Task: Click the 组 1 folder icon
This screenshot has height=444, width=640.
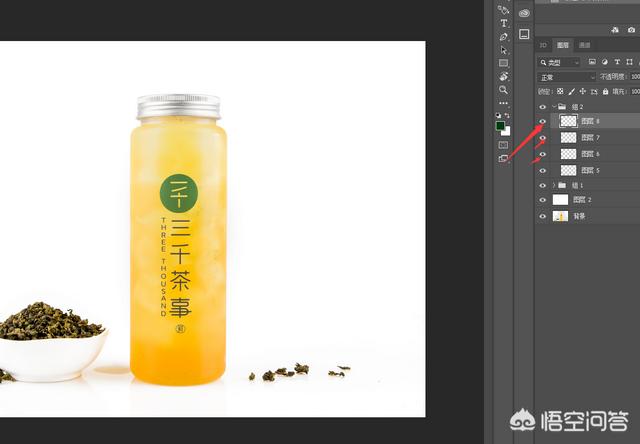Action: (x=562, y=185)
